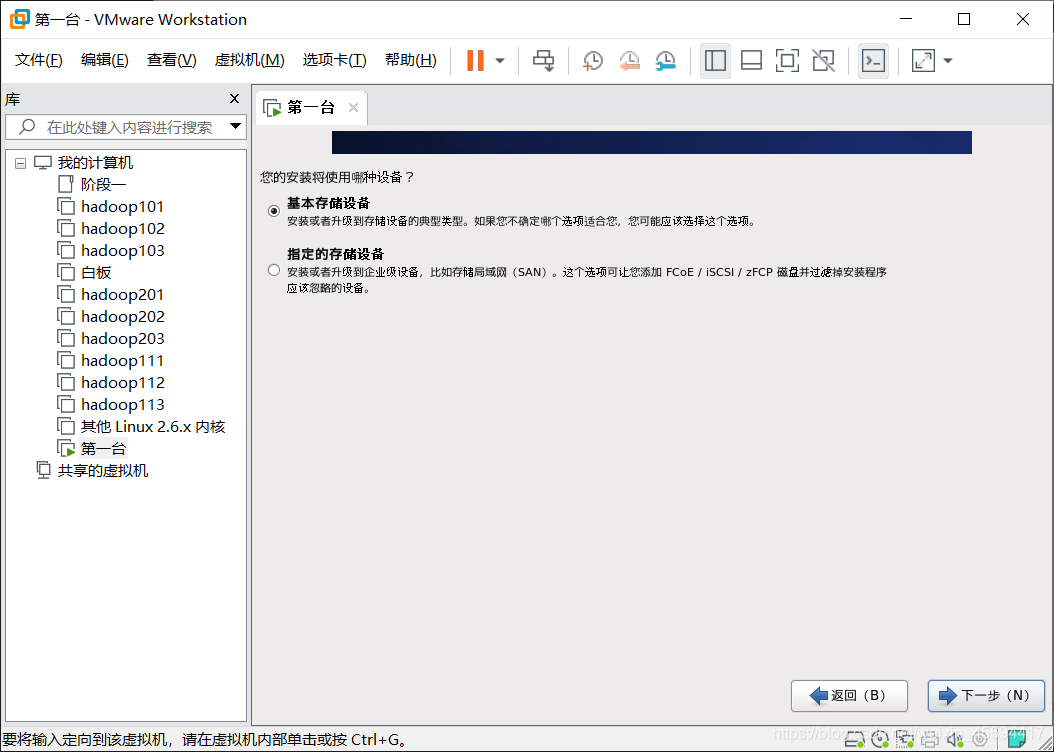Click the VMware Workstation title bar logo
The width and height of the screenshot is (1054, 752).
(x=19, y=19)
